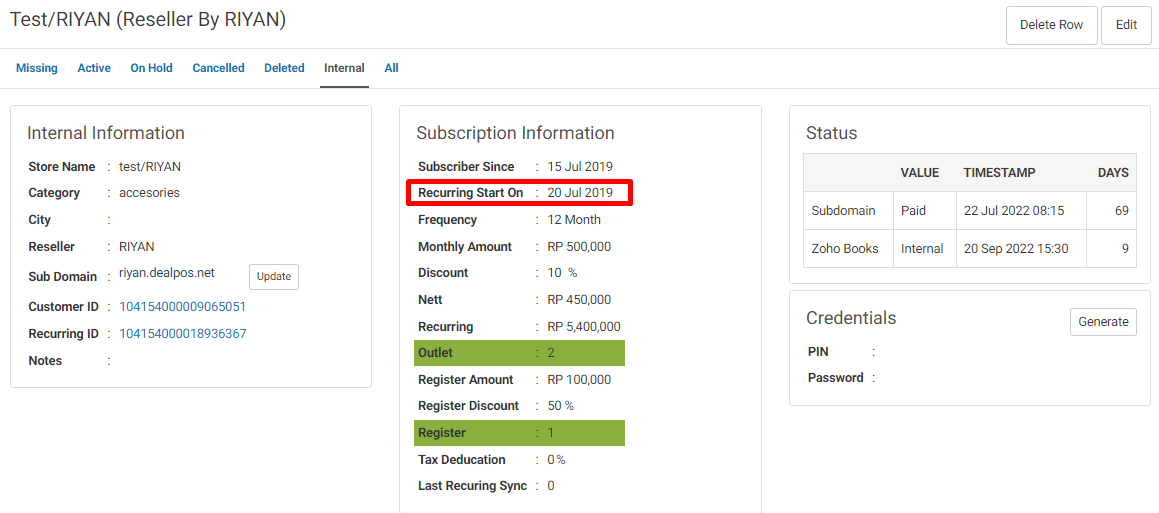Switch to the Active tab

pyautogui.click(x=94, y=68)
